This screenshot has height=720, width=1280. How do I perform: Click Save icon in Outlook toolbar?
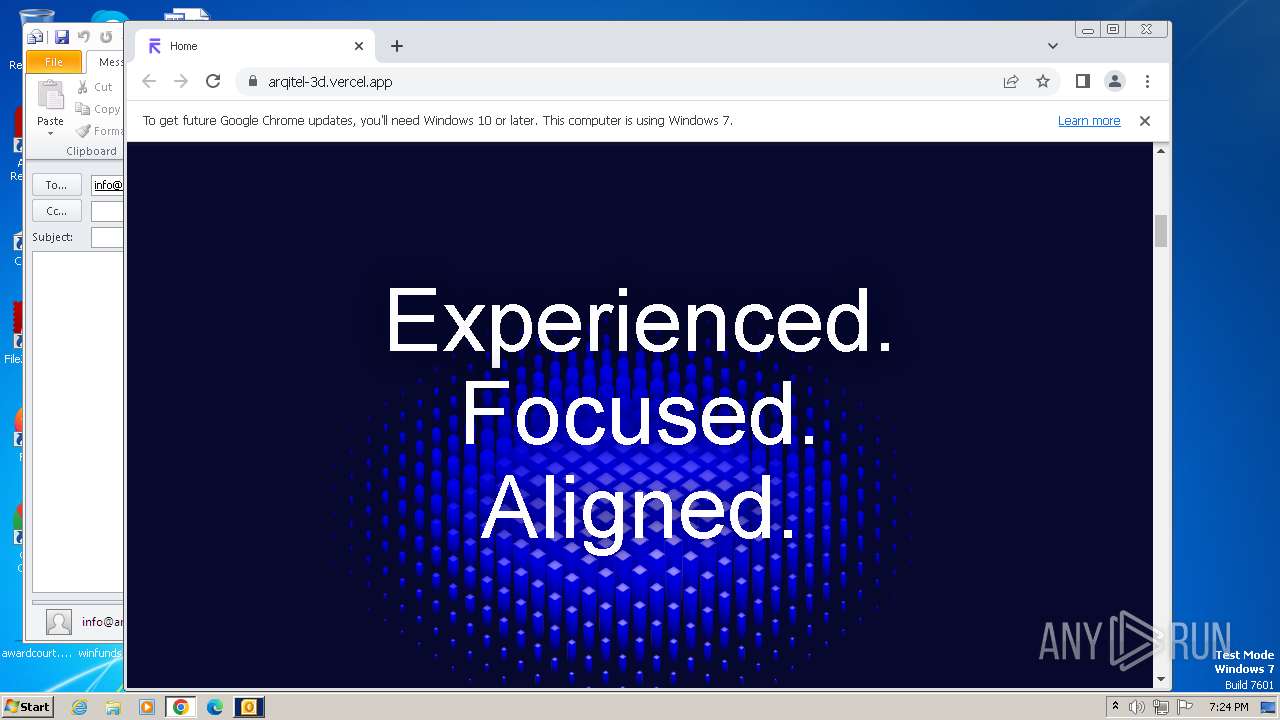click(61, 37)
